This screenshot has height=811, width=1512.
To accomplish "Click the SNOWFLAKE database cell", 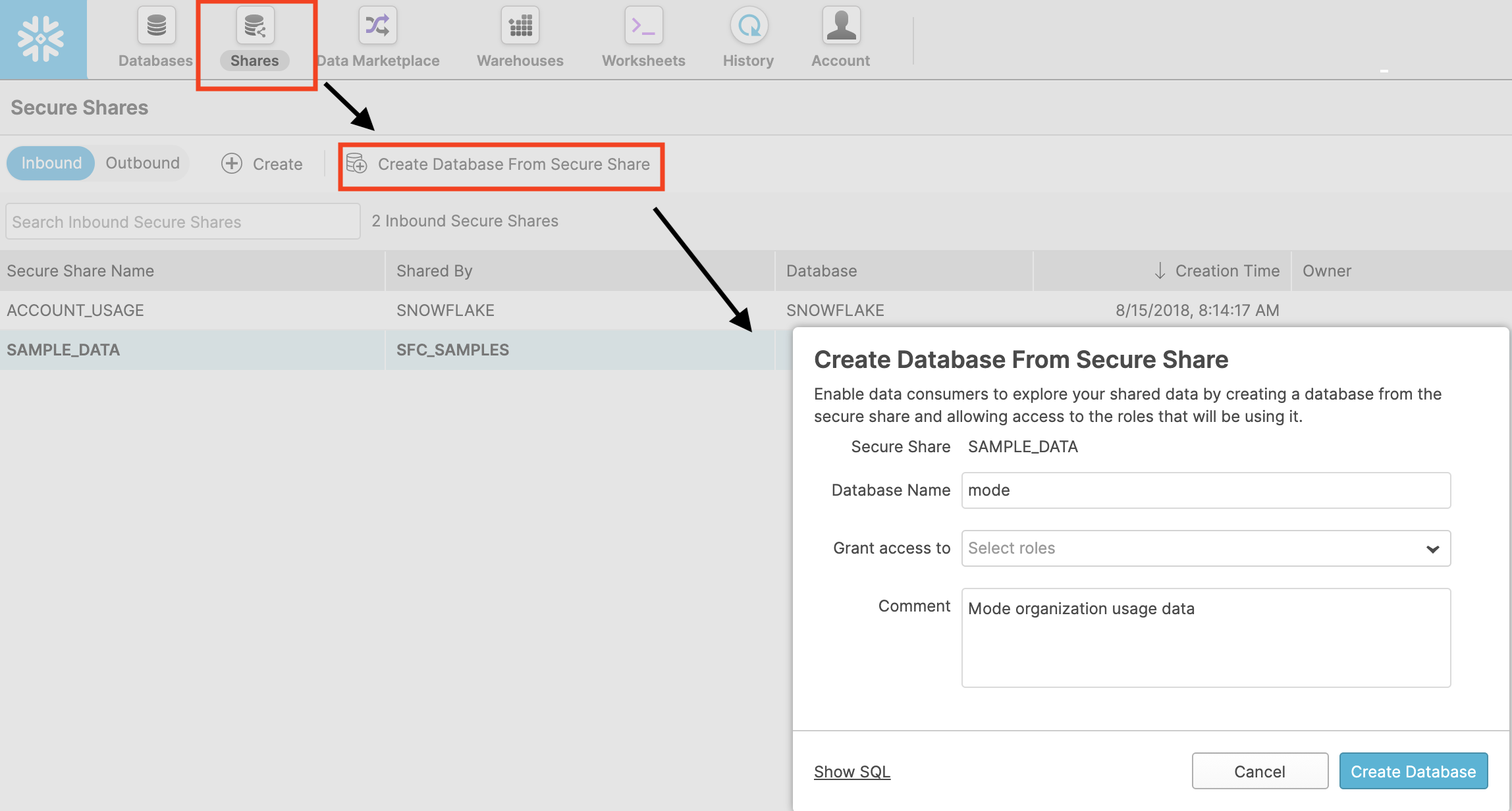I will coord(835,310).
